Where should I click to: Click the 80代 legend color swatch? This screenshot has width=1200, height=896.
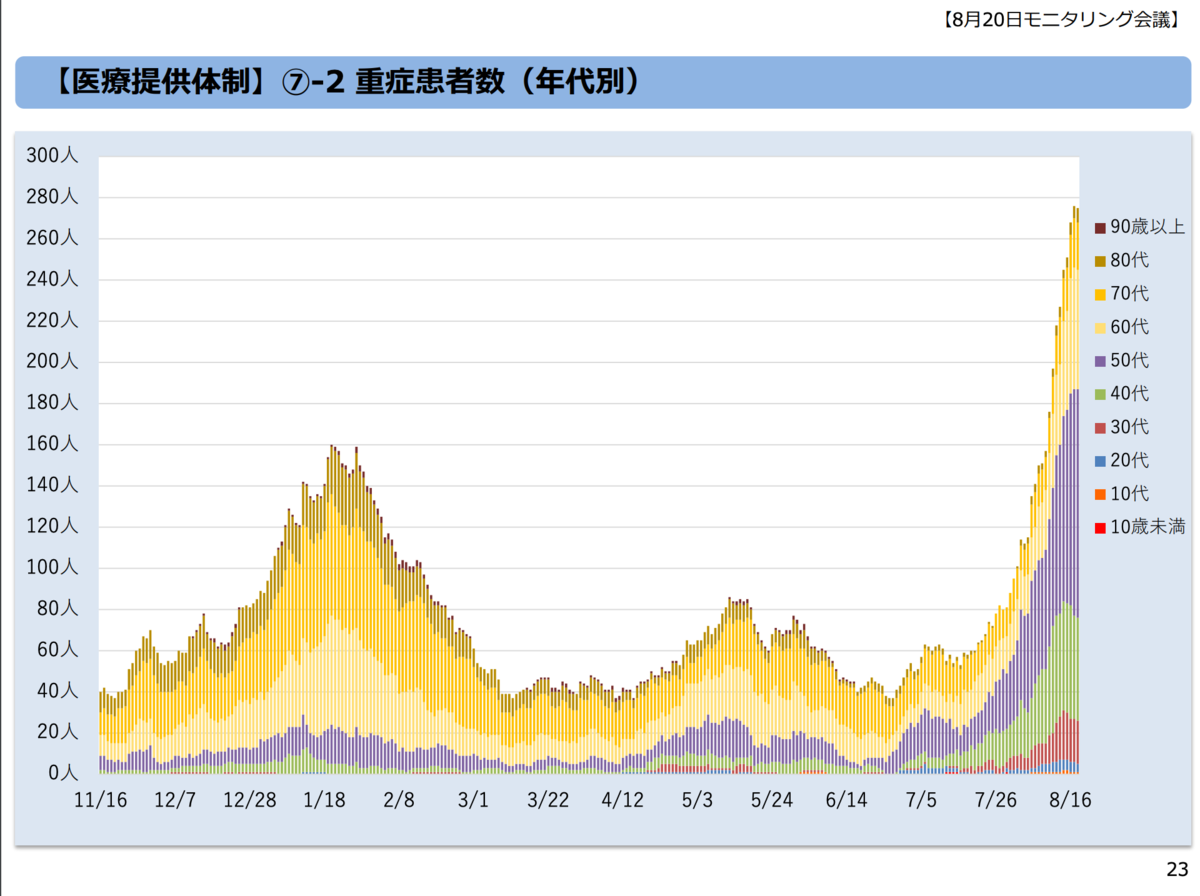pyautogui.click(x=1100, y=261)
